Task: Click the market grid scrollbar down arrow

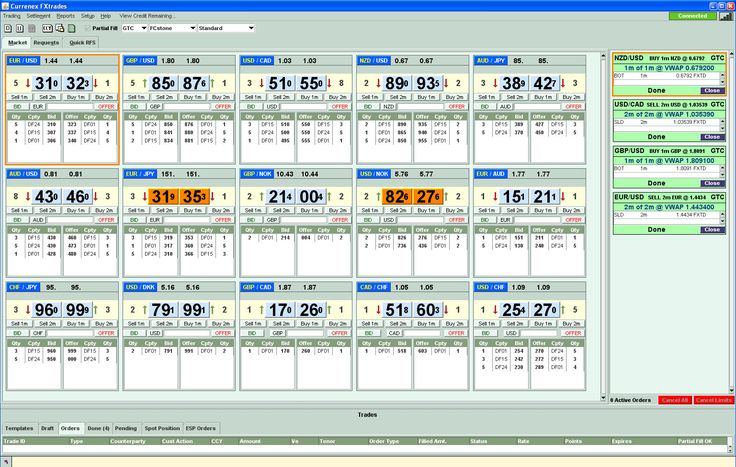Action: [x=603, y=398]
